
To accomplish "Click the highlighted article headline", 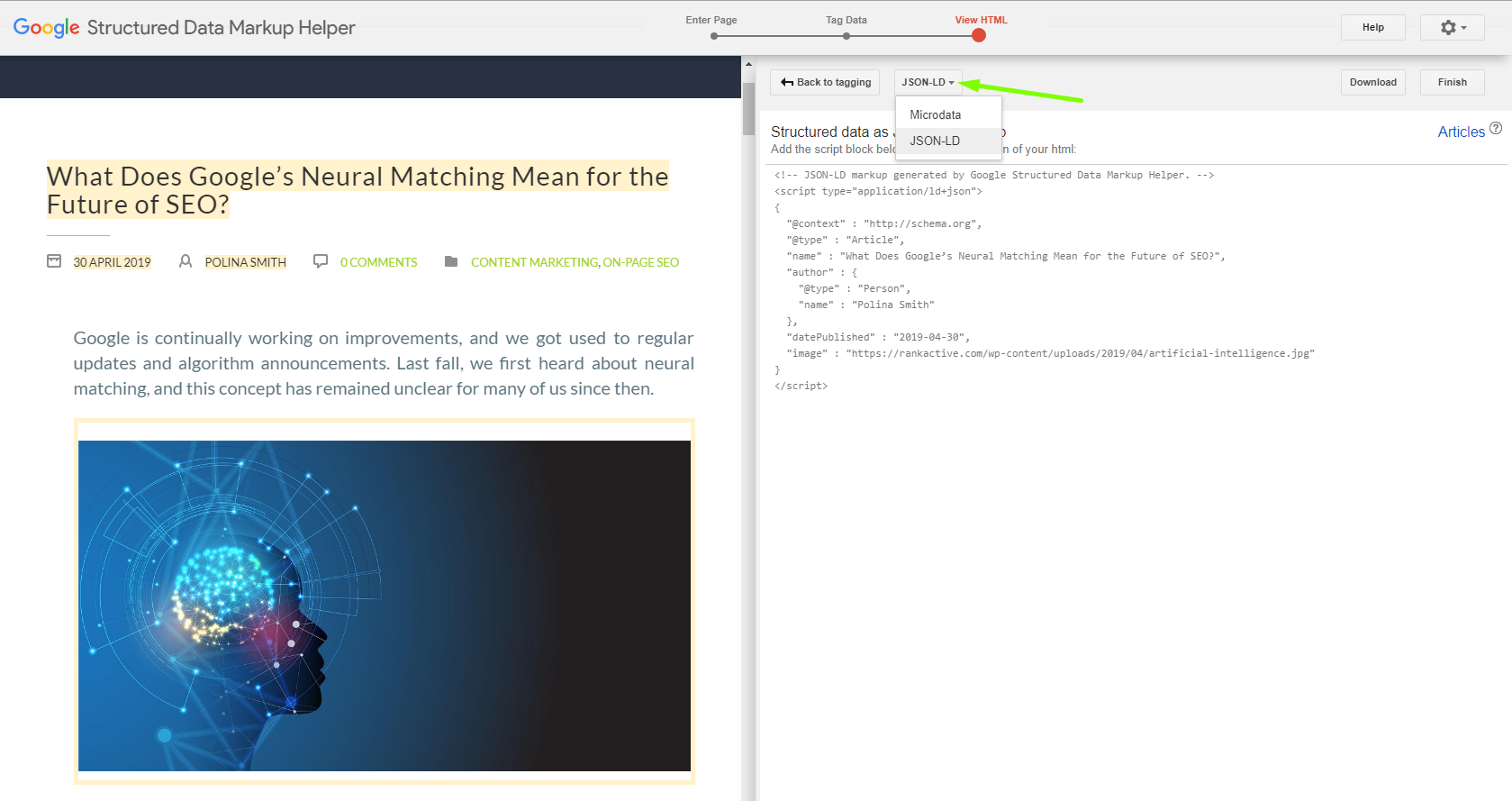I will (358, 190).
